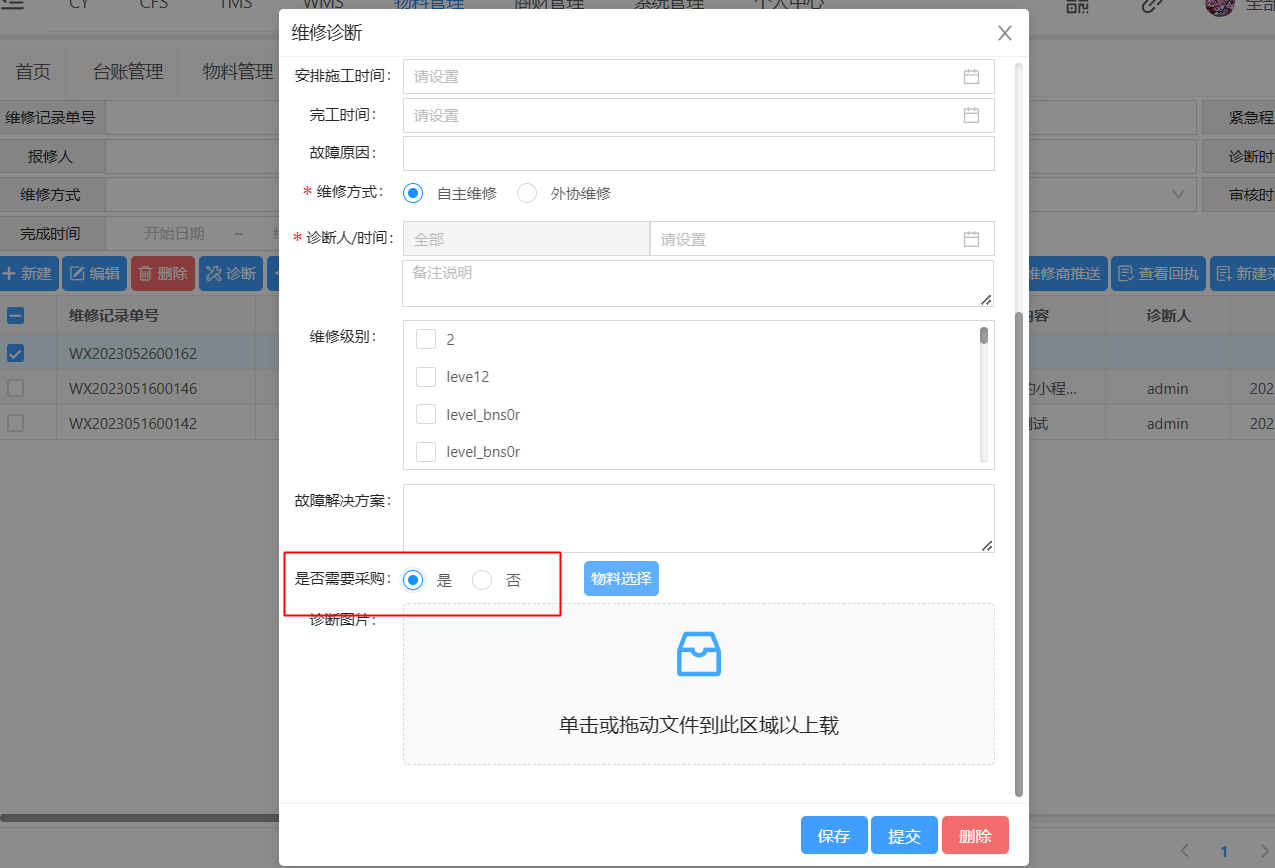Click the link icon in top bar

[x=1152, y=5]
